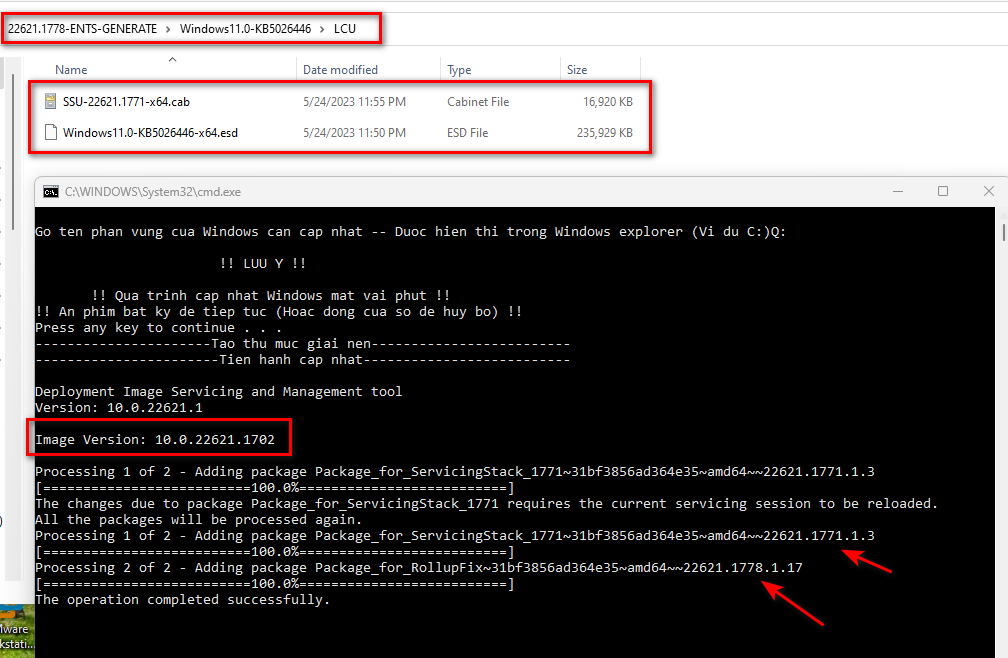Close the cmd.exe window
1008x658 pixels.
989,191
